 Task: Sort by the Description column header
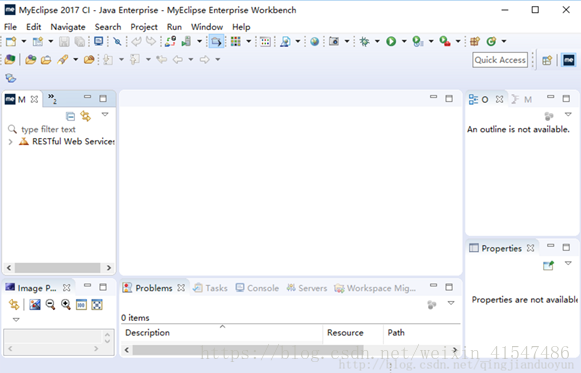222,333
